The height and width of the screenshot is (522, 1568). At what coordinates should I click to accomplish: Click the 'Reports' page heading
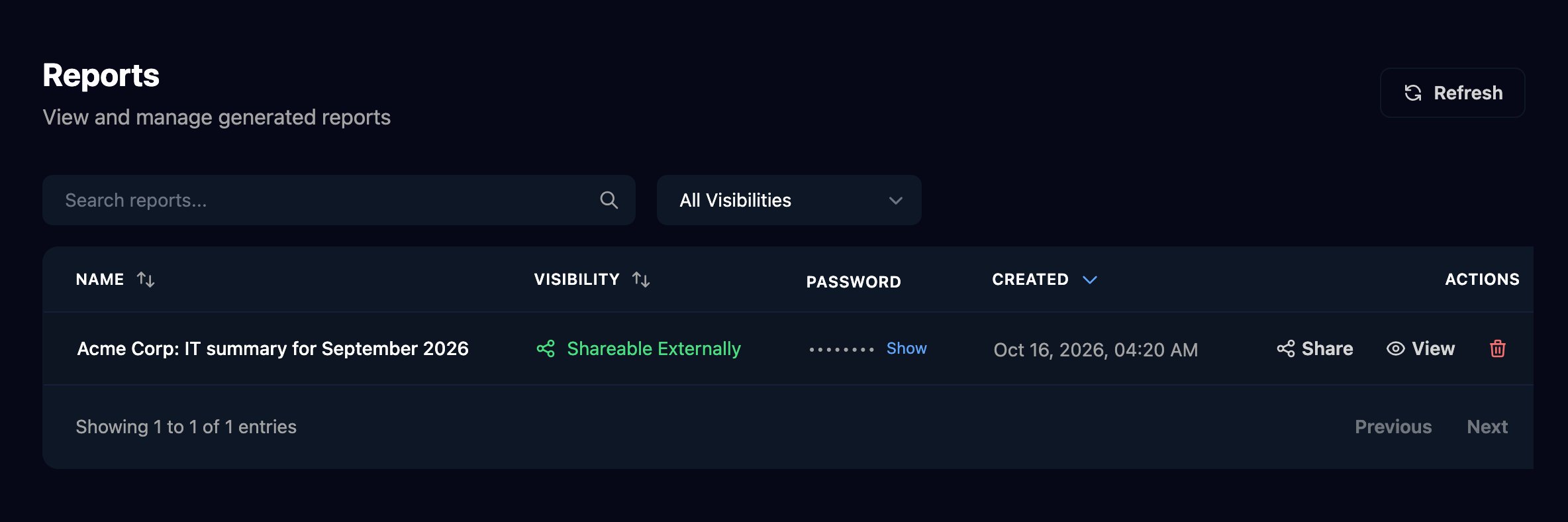tap(101, 76)
